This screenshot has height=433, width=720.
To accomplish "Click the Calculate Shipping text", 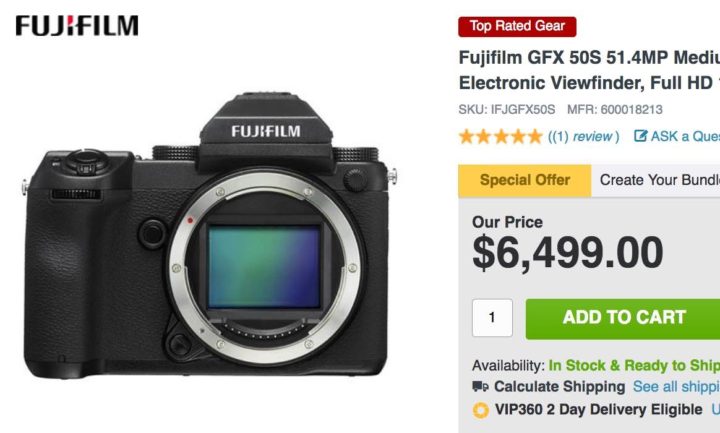I will pos(559,387).
